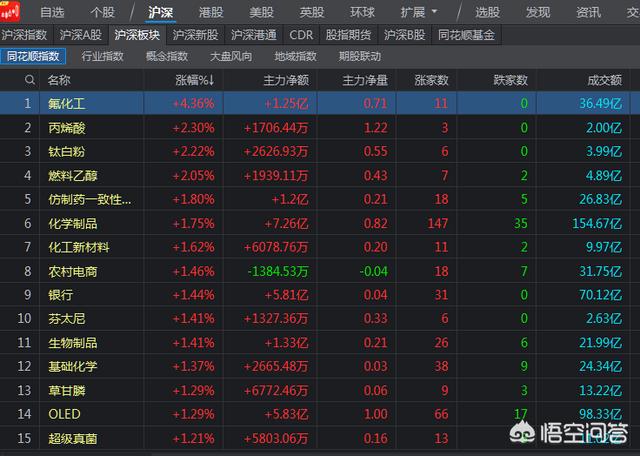The height and width of the screenshot is (456, 640).
Task: Select the 行业指数 filter
Action: tap(102, 56)
